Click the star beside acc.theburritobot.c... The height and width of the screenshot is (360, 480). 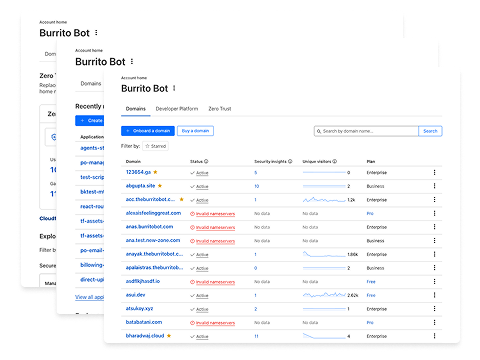(x=182, y=199)
